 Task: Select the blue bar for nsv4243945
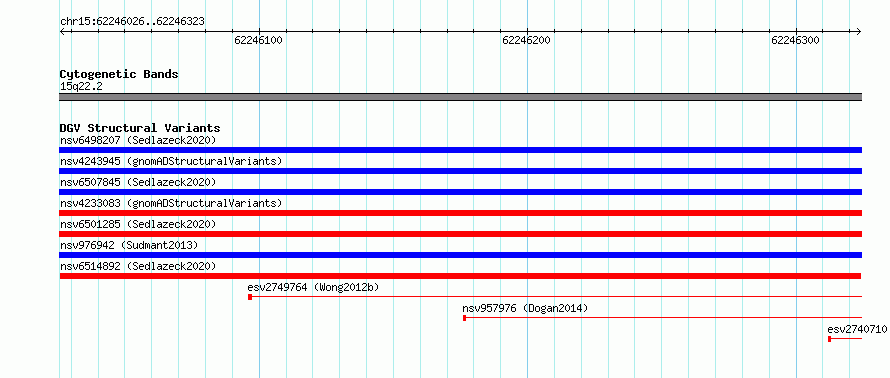click(x=461, y=171)
